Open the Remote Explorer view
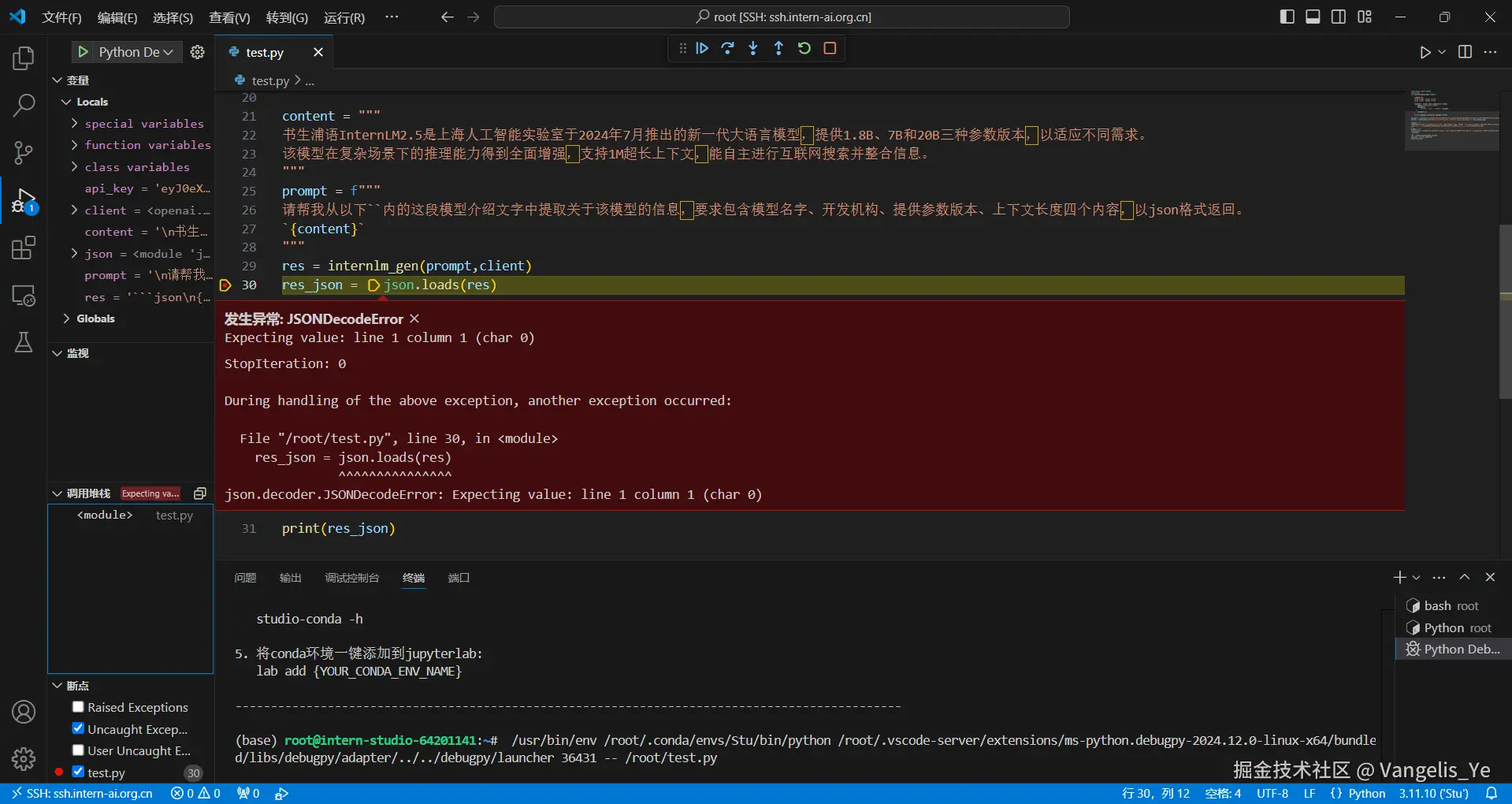 (x=24, y=296)
